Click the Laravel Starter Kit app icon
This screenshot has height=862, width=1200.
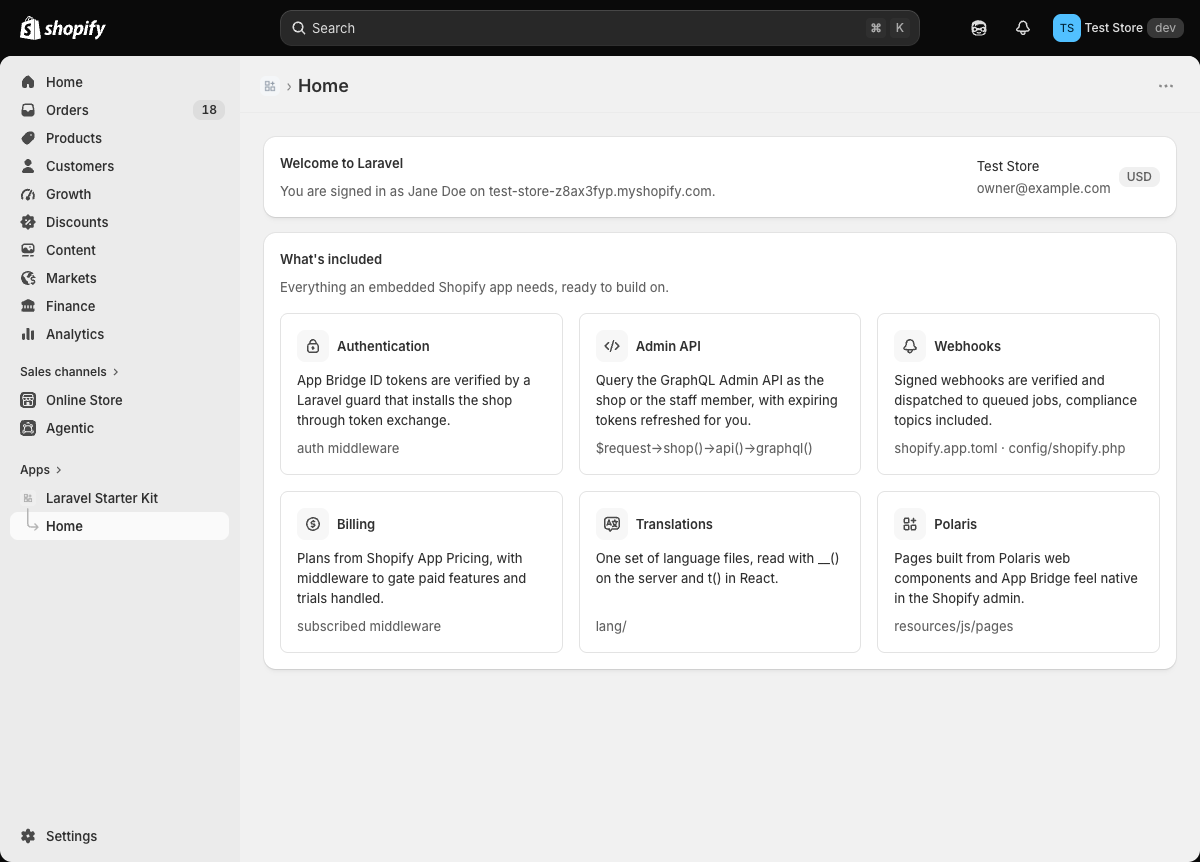coord(28,498)
